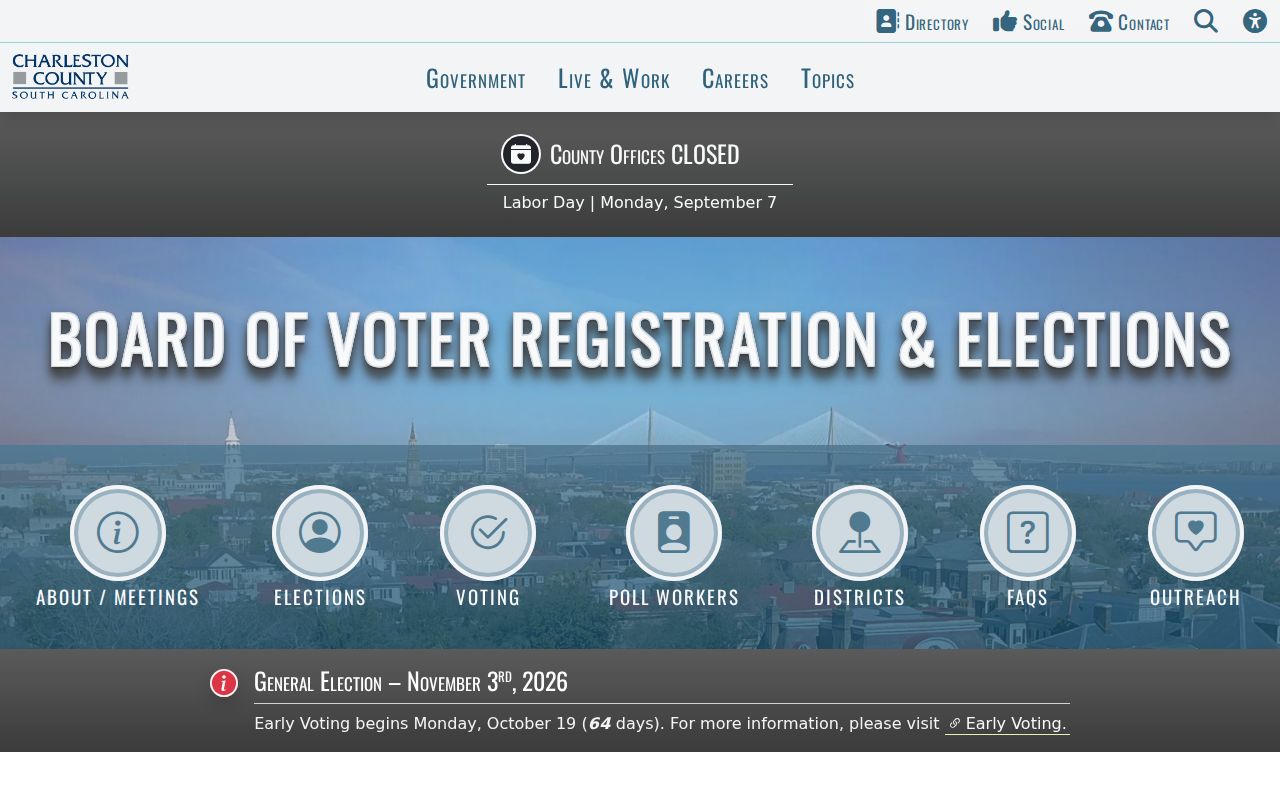1280x800 pixels.
Task: Open the Live & Work menu
Action: point(614,79)
